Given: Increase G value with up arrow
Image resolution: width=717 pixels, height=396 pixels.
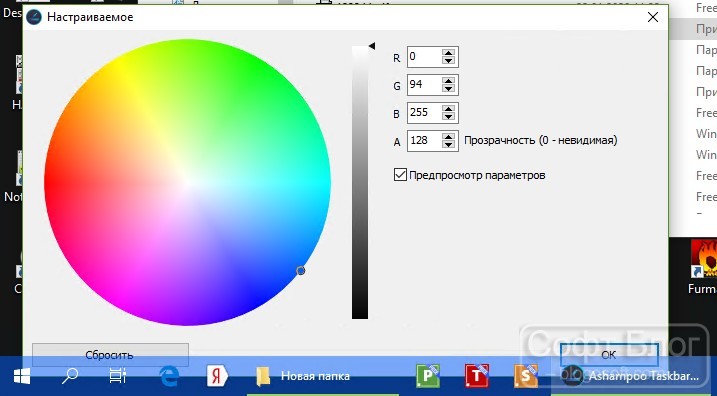Looking at the screenshot, I should pos(449,81).
